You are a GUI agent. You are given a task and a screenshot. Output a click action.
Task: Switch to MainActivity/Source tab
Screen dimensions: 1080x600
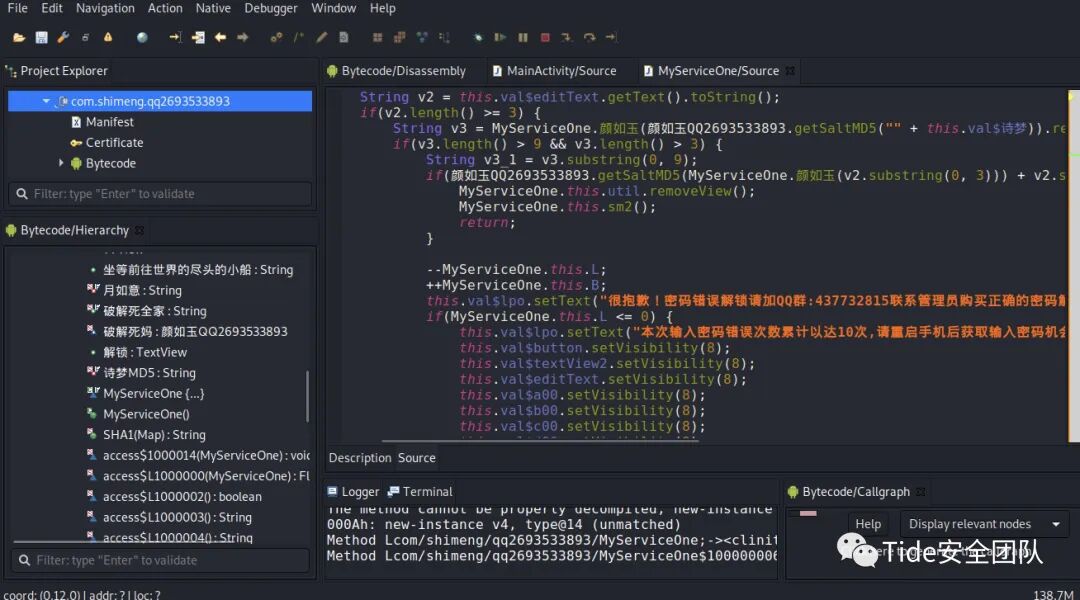[x=554, y=71]
